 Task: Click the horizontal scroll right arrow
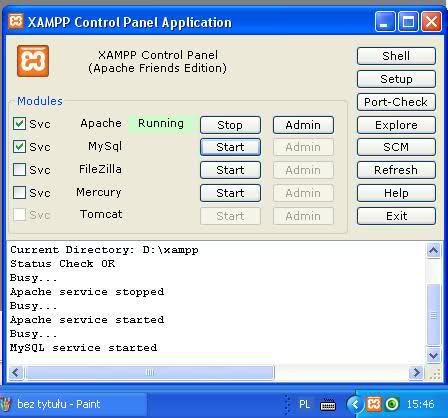click(416, 372)
